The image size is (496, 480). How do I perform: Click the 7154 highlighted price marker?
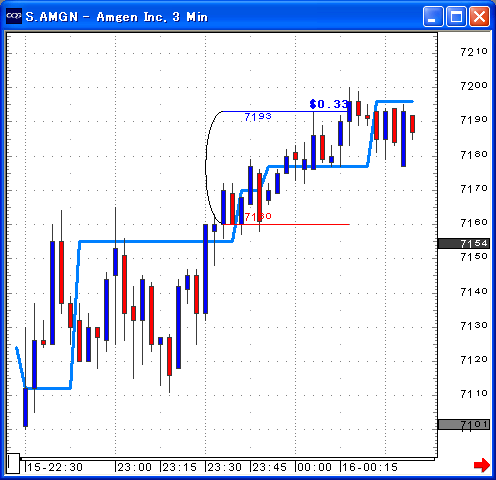tap(464, 244)
